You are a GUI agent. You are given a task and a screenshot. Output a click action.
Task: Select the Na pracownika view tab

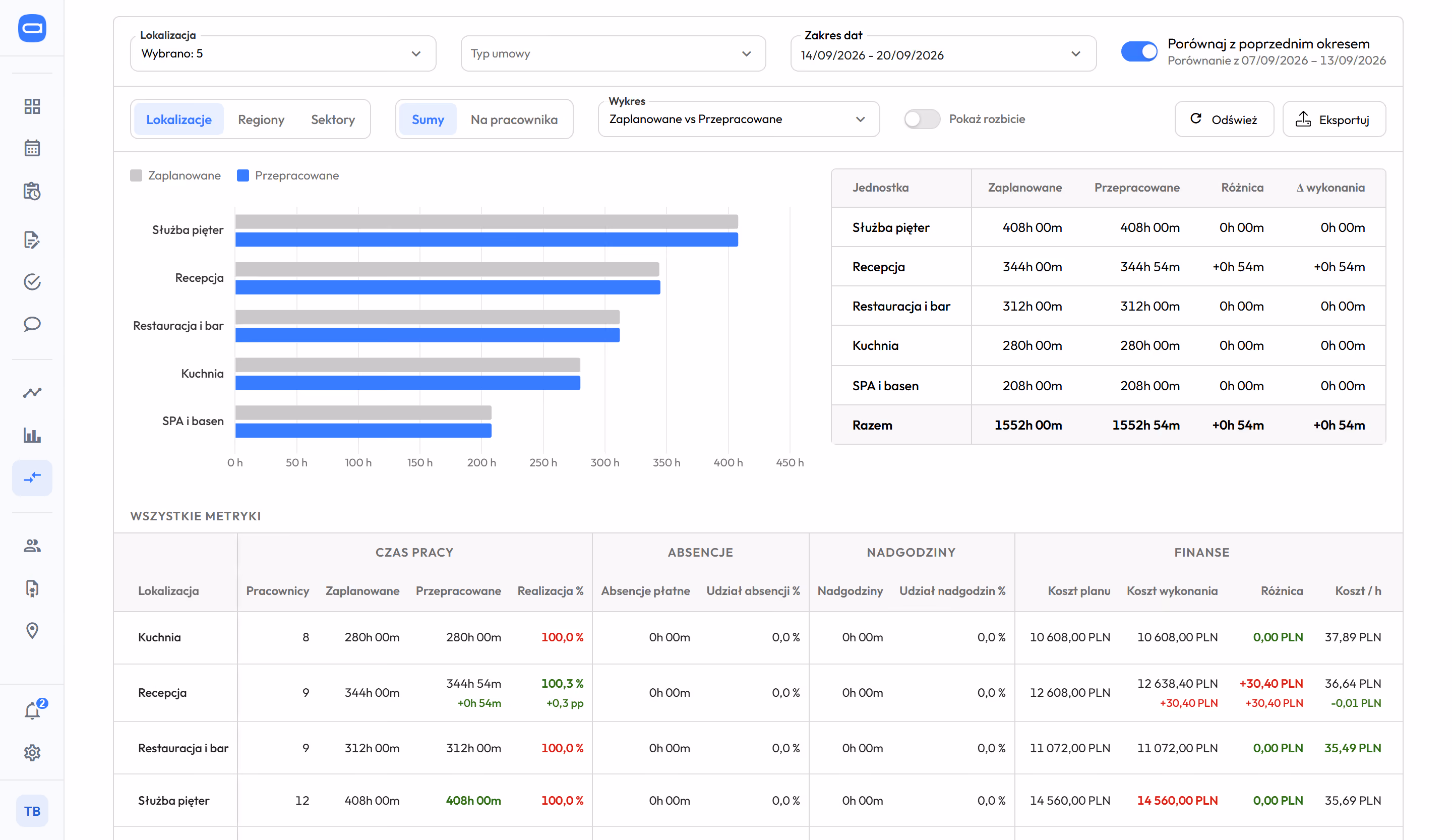coord(514,119)
